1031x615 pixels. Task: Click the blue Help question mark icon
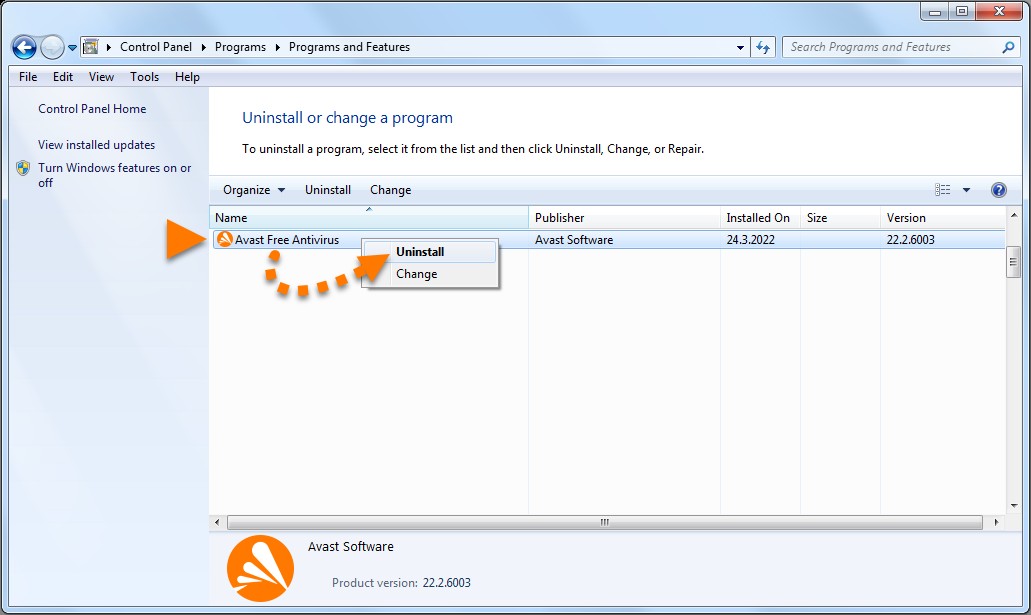pyautogui.click(x=998, y=189)
